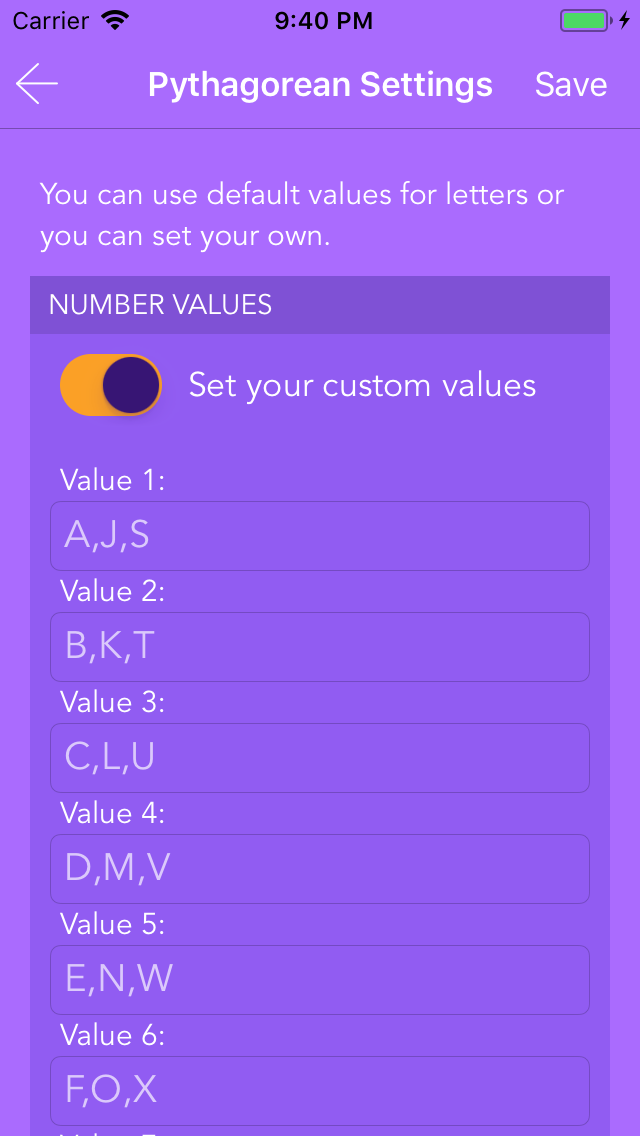Screen dimensions: 640x1136
Task: Click inside the Value 5 field E,N,W
Action: 320,980
